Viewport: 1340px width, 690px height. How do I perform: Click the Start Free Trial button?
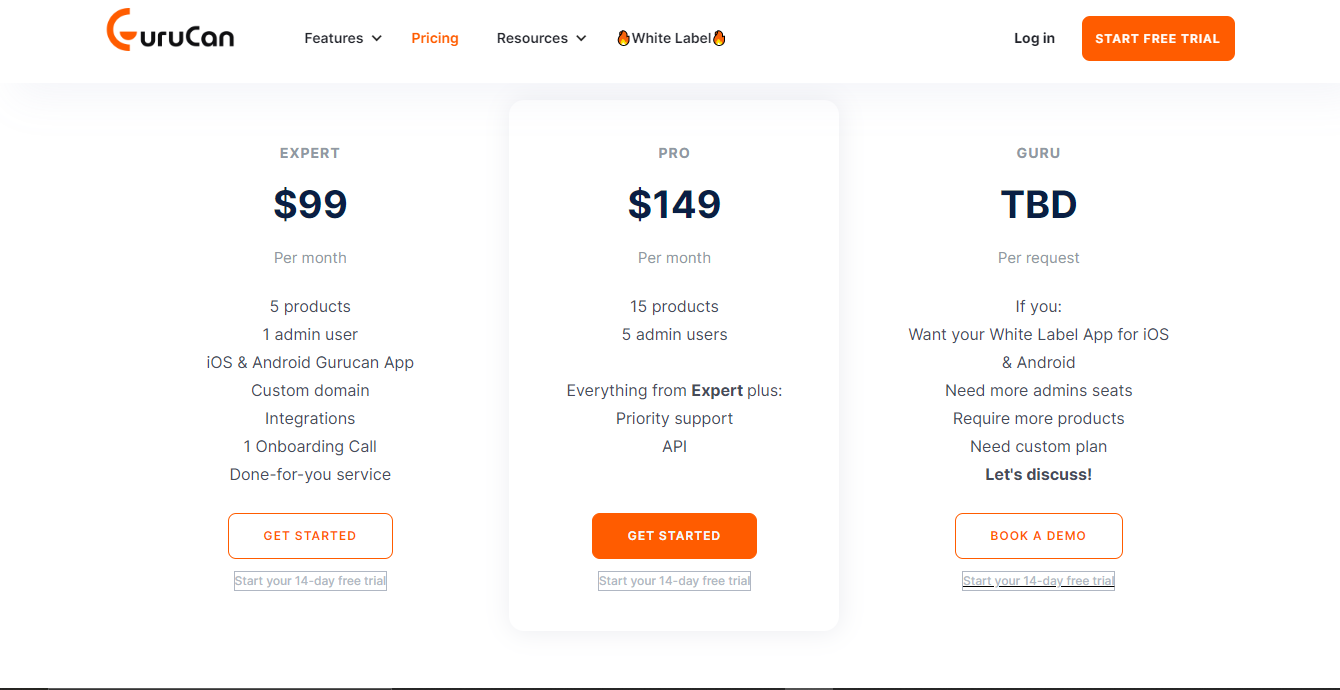[x=1158, y=38]
